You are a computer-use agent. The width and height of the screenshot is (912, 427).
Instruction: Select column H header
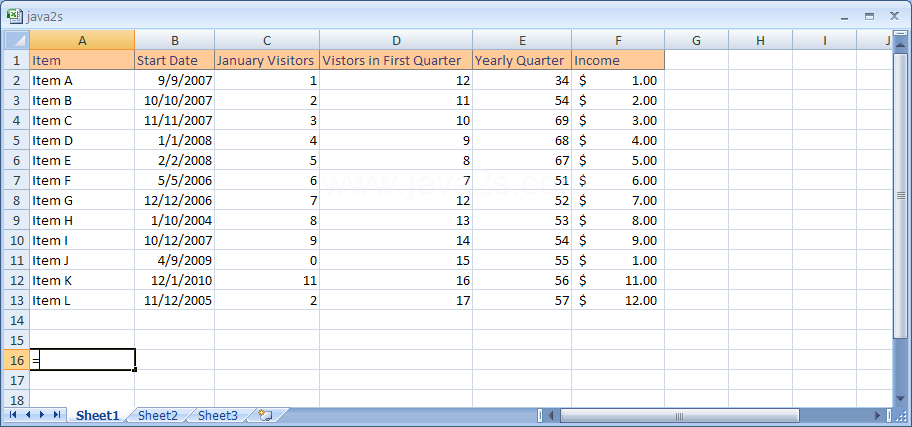[x=760, y=41]
